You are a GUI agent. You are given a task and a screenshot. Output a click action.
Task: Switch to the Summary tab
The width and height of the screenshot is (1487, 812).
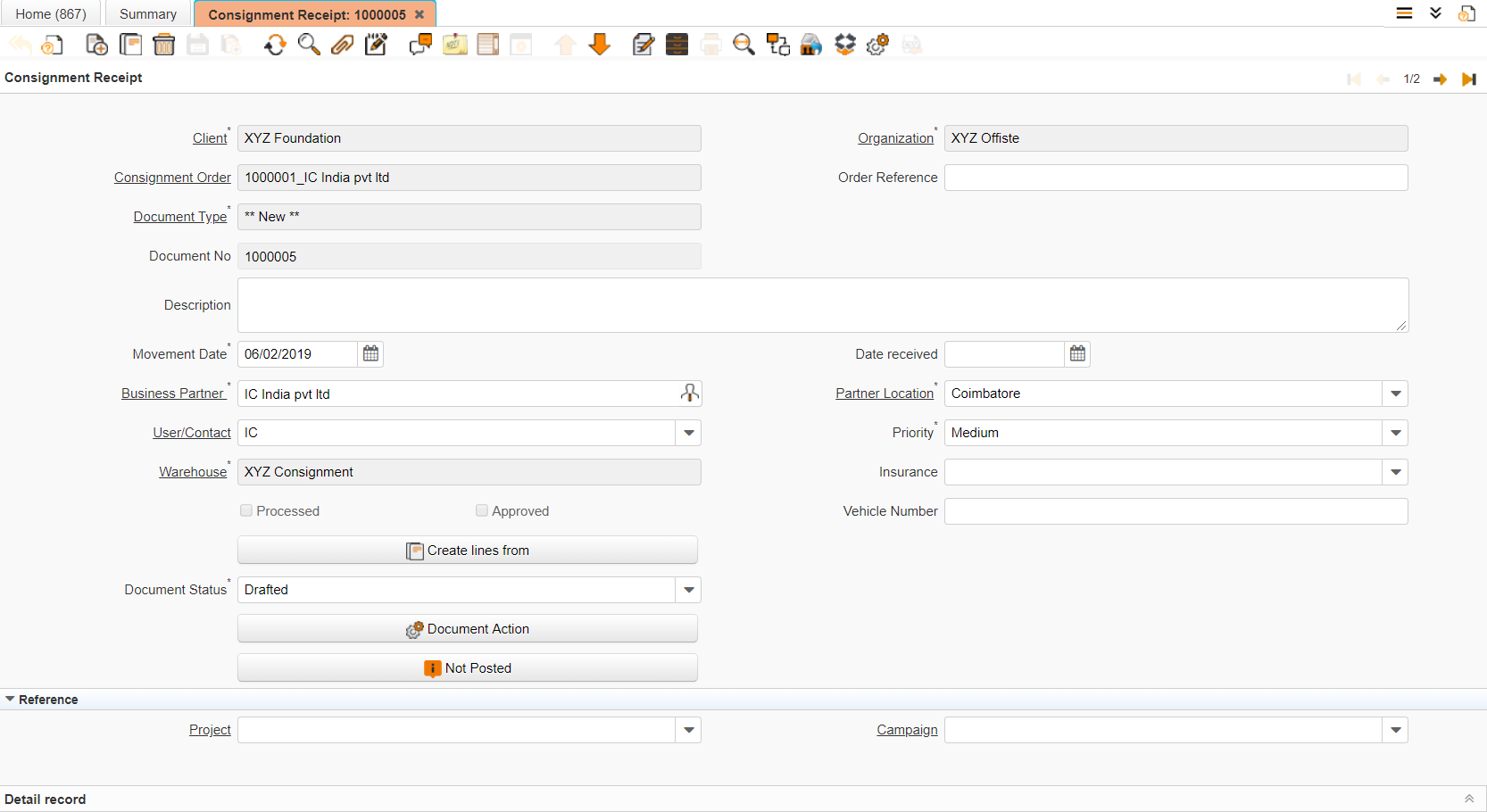click(148, 14)
